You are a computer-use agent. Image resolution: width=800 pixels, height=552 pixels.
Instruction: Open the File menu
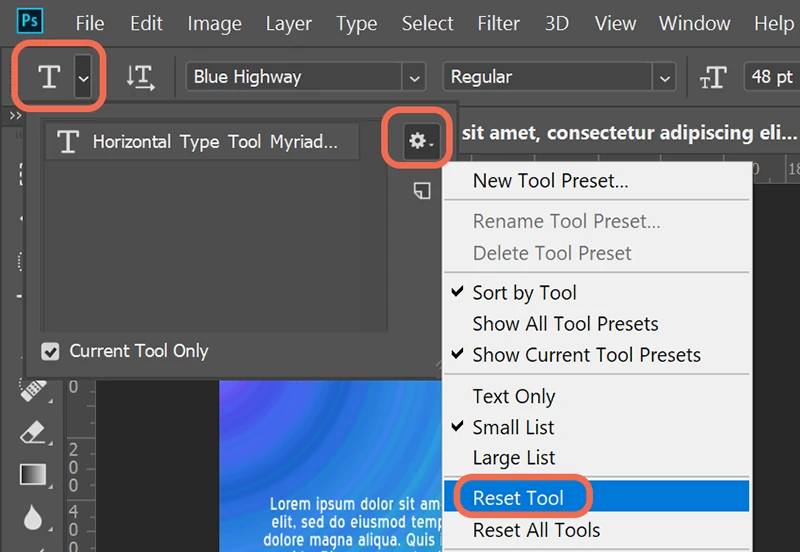click(90, 23)
